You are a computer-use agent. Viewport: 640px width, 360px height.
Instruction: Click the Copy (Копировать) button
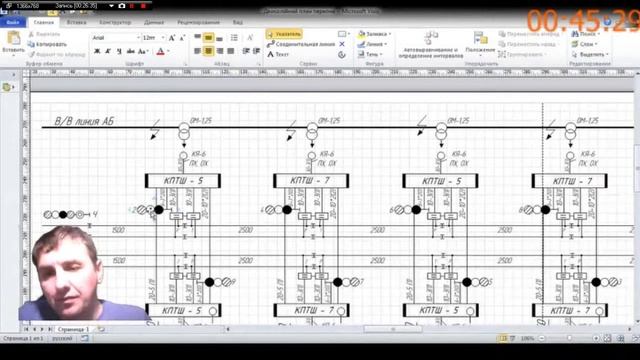[47, 44]
